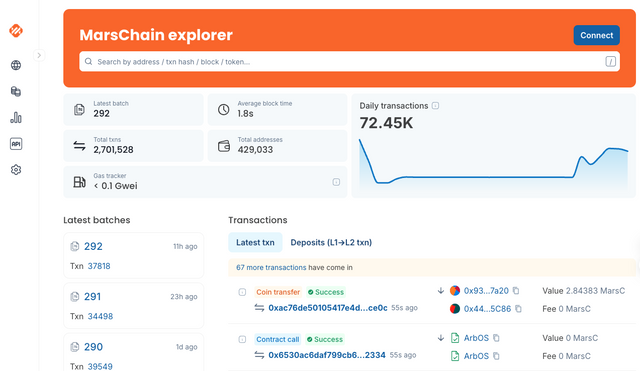The height and width of the screenshot is (371, 640).
Task: Switch to Deposits (L1→L2 txn) tab
Action: 331,242
